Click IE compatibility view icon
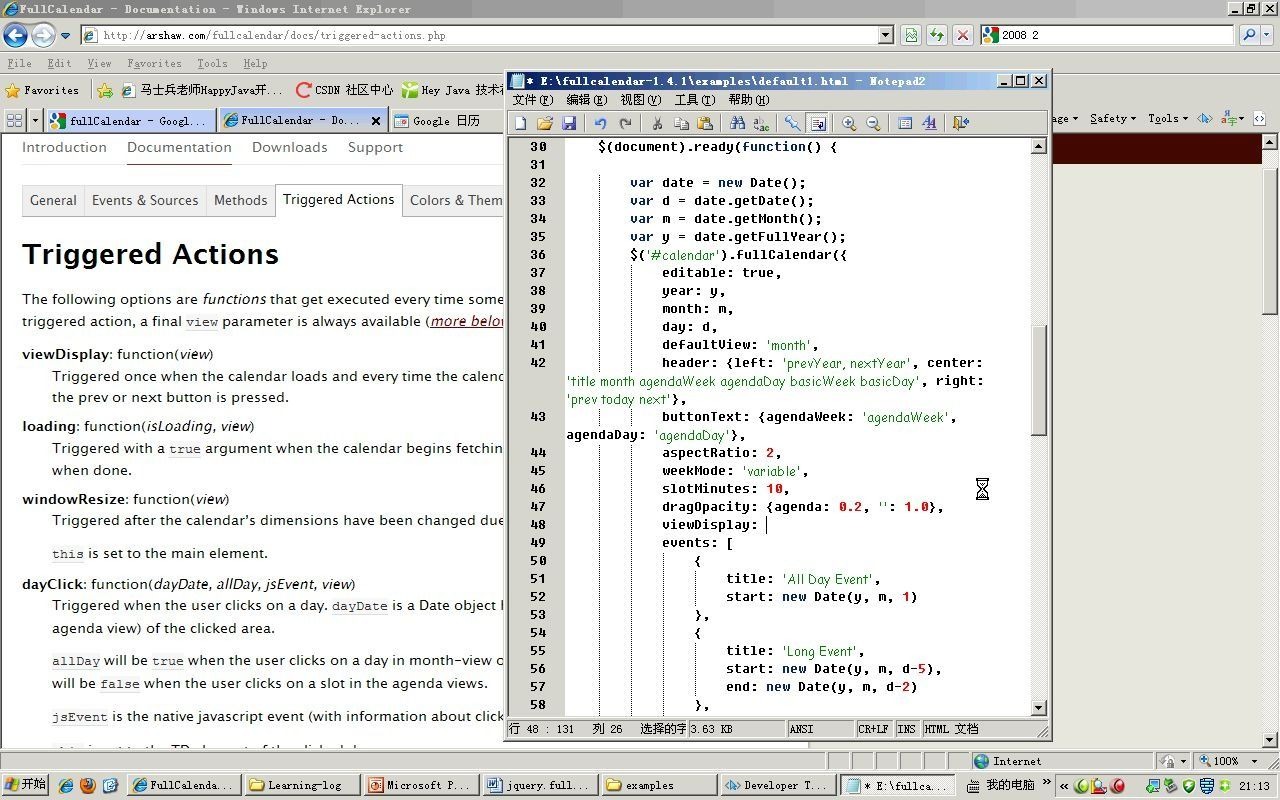The width and height of the screenshot is (1280, 800). 911,35
